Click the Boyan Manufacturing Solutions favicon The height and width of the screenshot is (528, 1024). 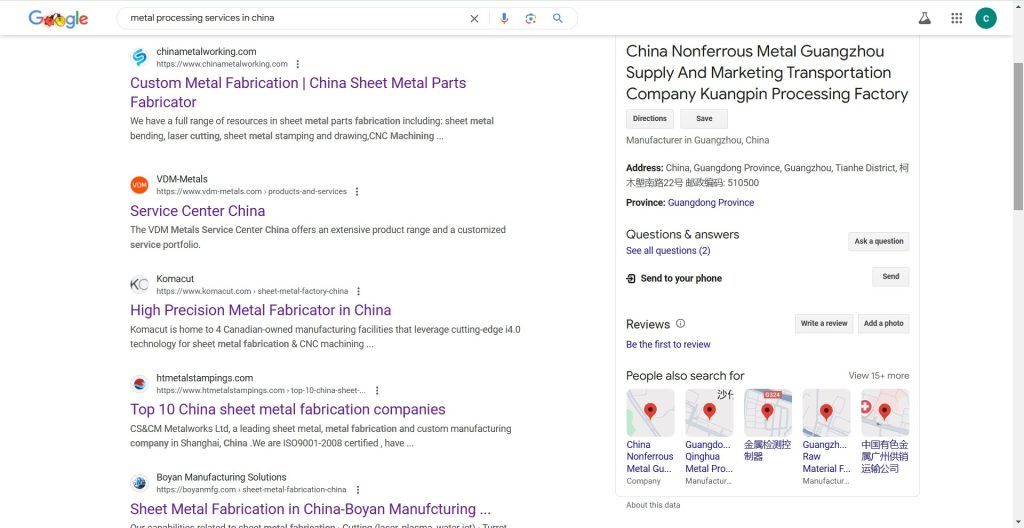(139, 483)
